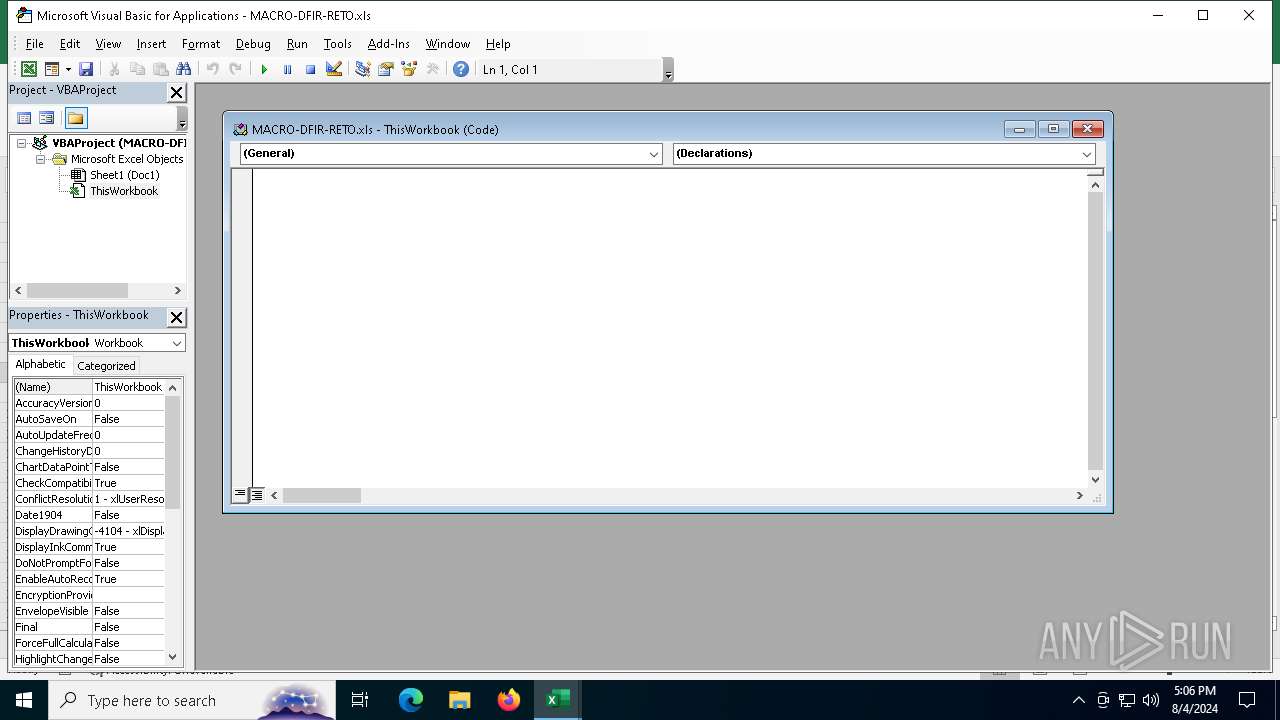Close the Project - VBAProject panel
Screen dimensions: 1280x720
(176, 92)
